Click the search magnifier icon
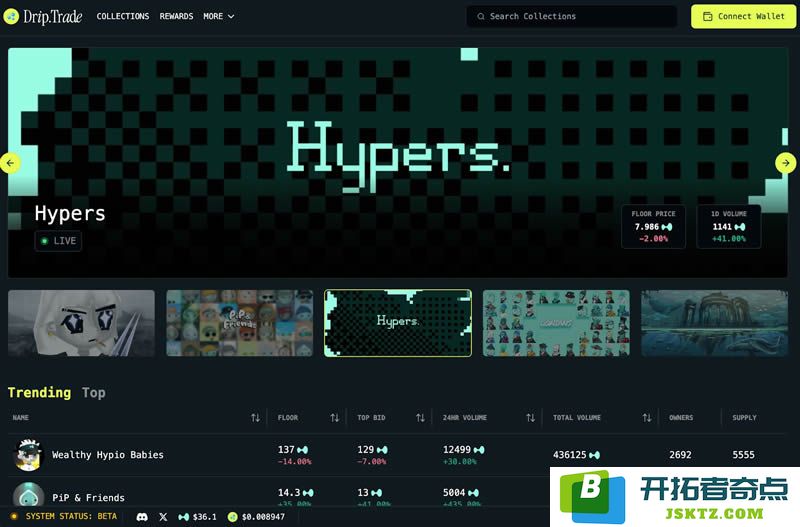Viewport: 800px width, 527px height. click(x=481, y=16)
